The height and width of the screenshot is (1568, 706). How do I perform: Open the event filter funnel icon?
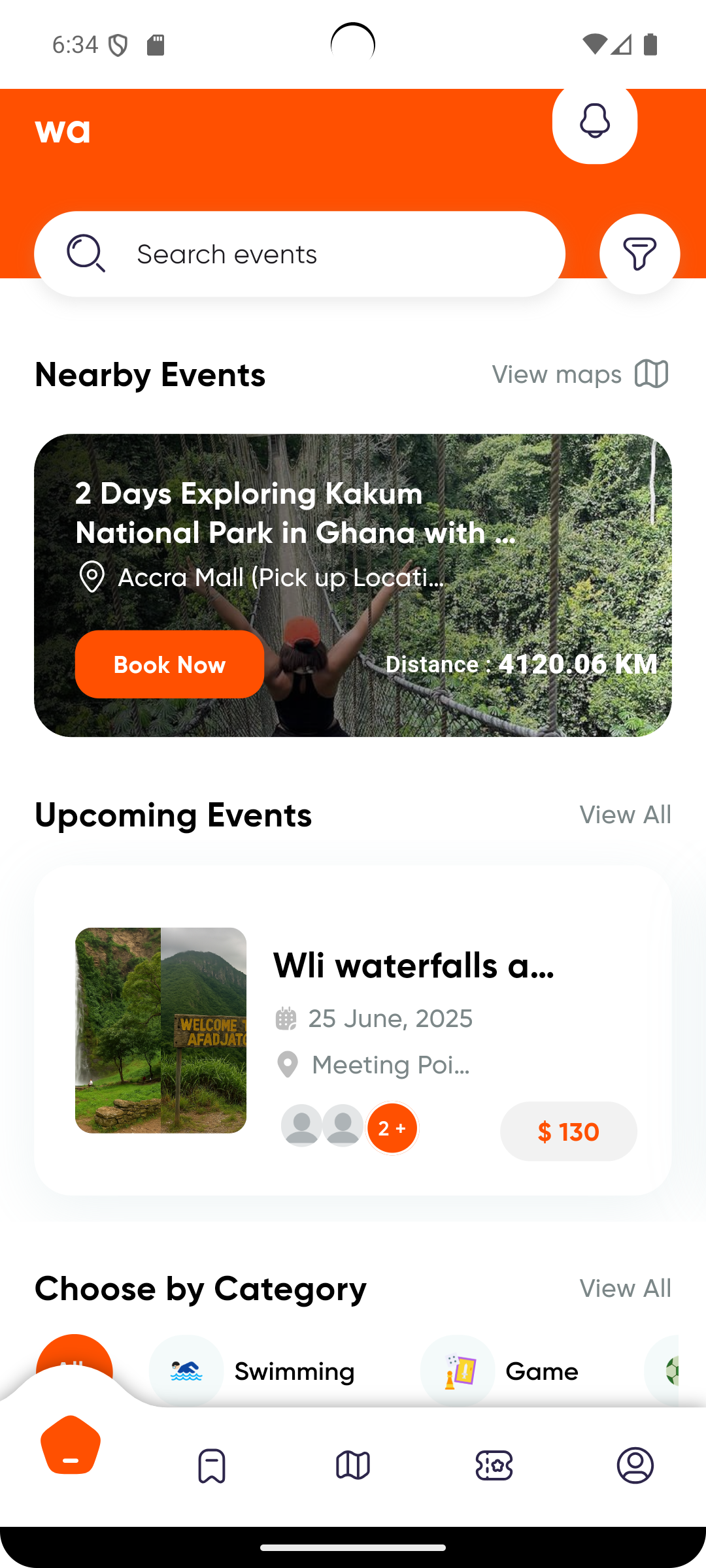[x=639, y=254]
